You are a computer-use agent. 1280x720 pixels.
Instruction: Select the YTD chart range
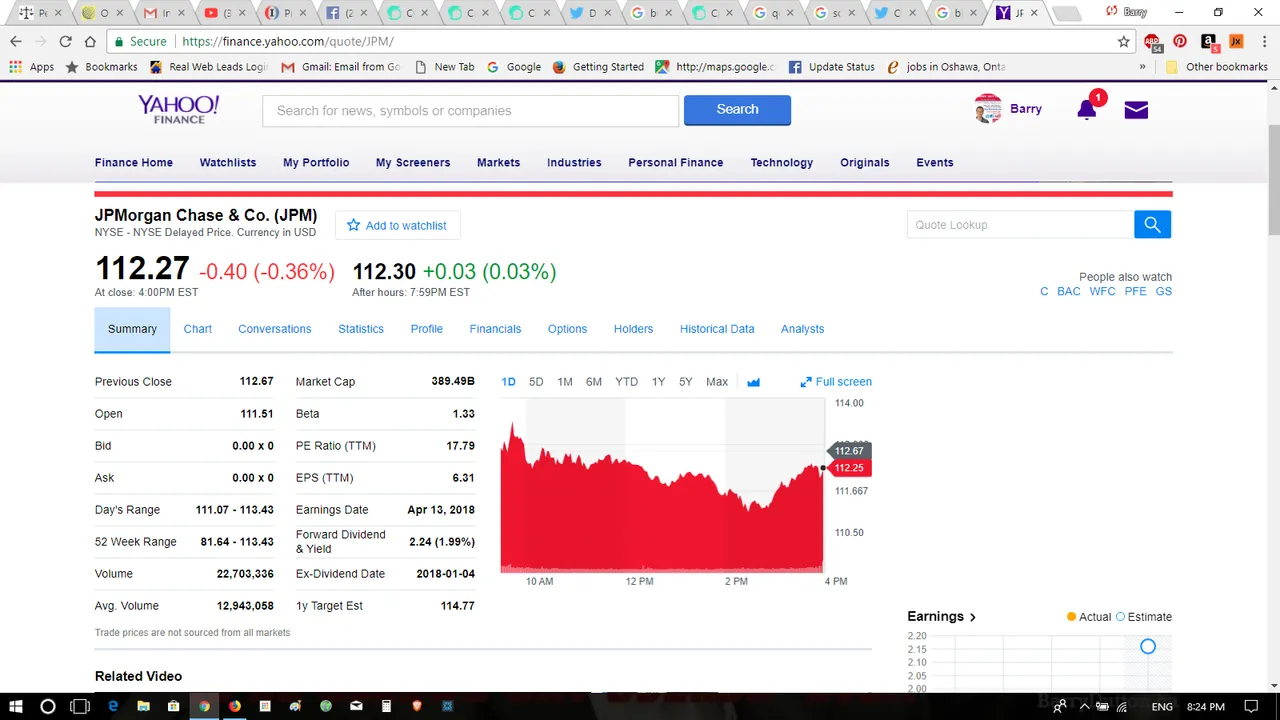[626, 382]
